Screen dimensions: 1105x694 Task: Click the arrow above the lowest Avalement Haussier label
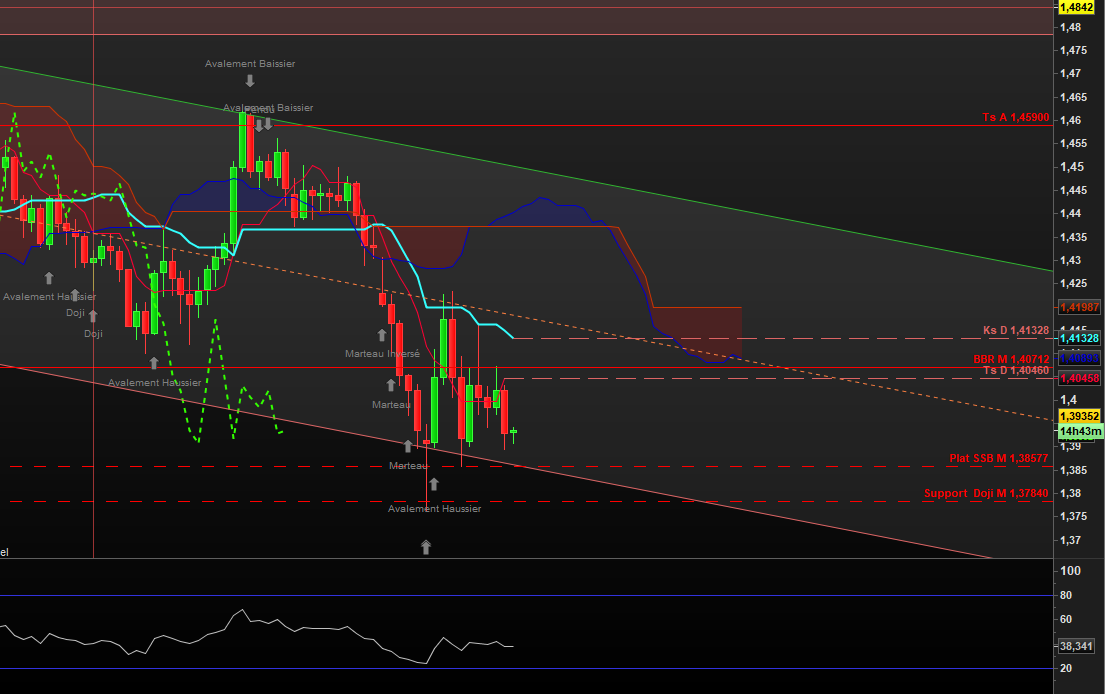pos(434,485)
